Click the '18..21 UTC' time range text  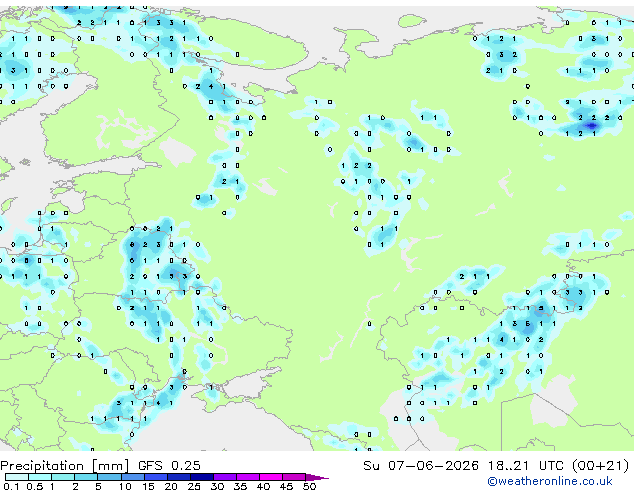[x=526, y=465]
